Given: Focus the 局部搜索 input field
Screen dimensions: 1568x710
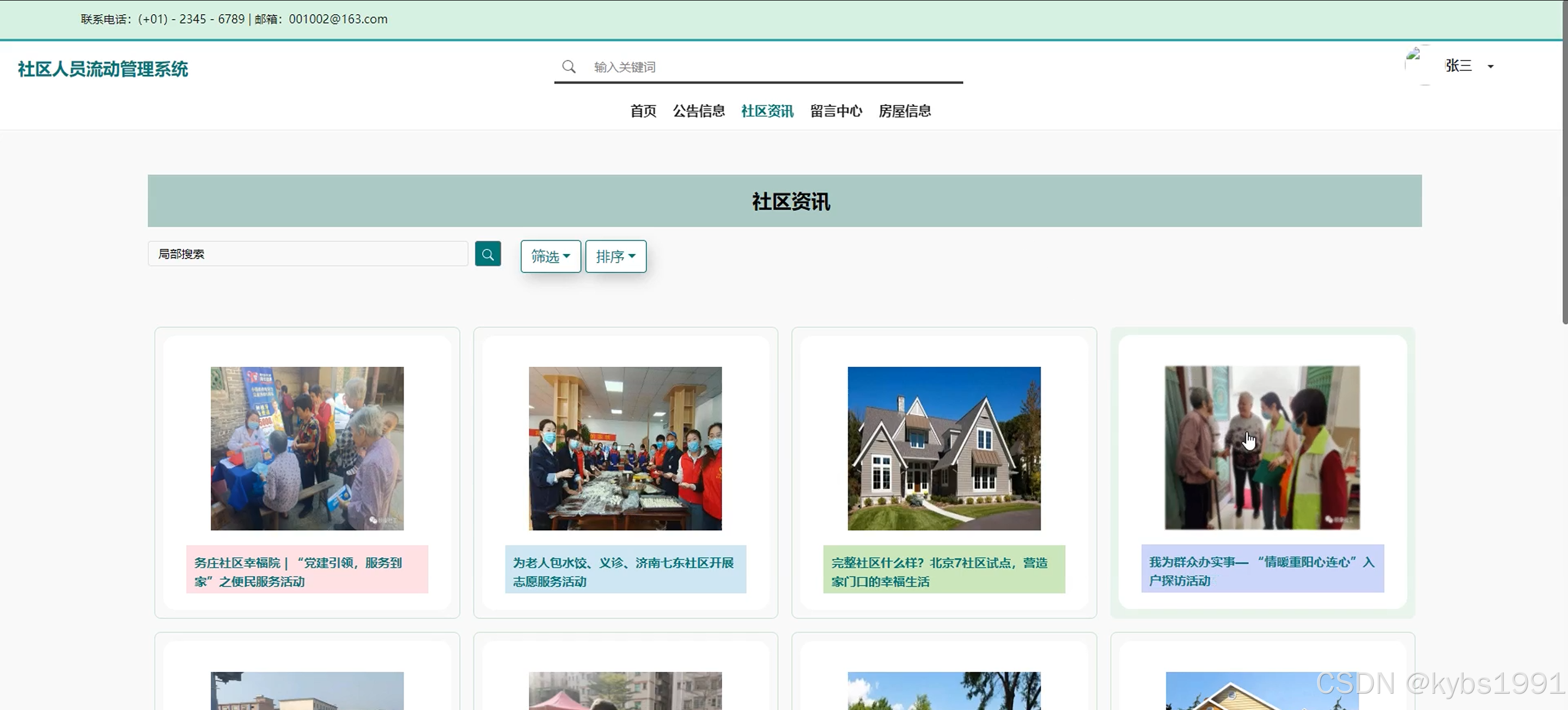Looking at the screenshot, I should pos(307,254).
